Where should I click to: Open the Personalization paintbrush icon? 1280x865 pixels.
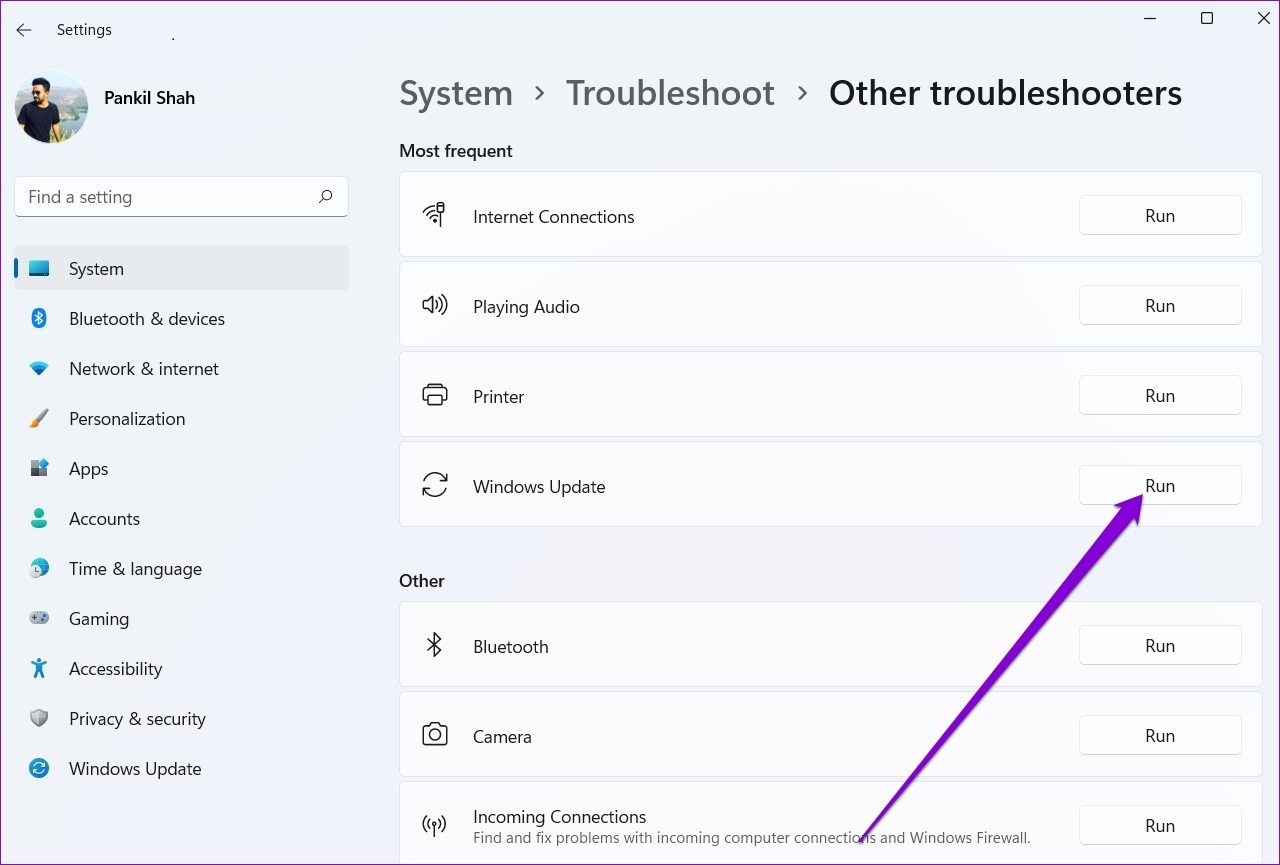point(39,419)
